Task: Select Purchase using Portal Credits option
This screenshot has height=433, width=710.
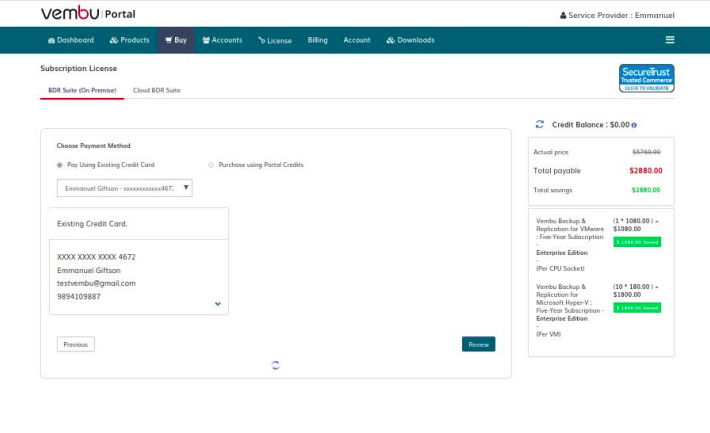Action: click(211, 165)
